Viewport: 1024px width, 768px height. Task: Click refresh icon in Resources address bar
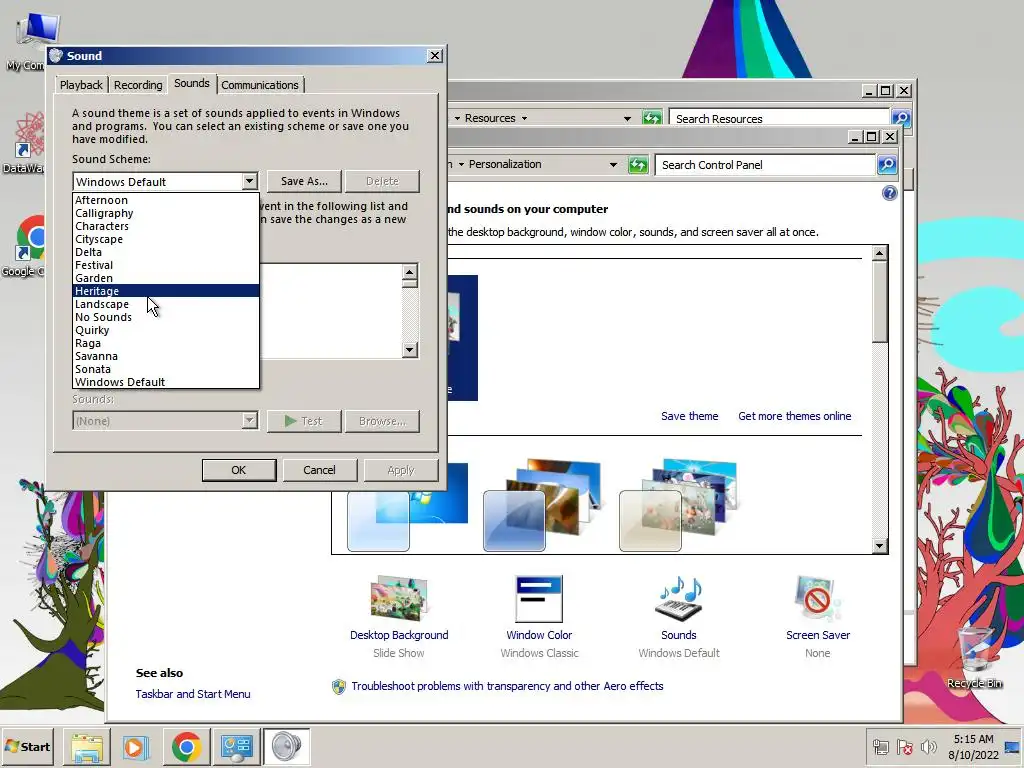coord(652,118)
